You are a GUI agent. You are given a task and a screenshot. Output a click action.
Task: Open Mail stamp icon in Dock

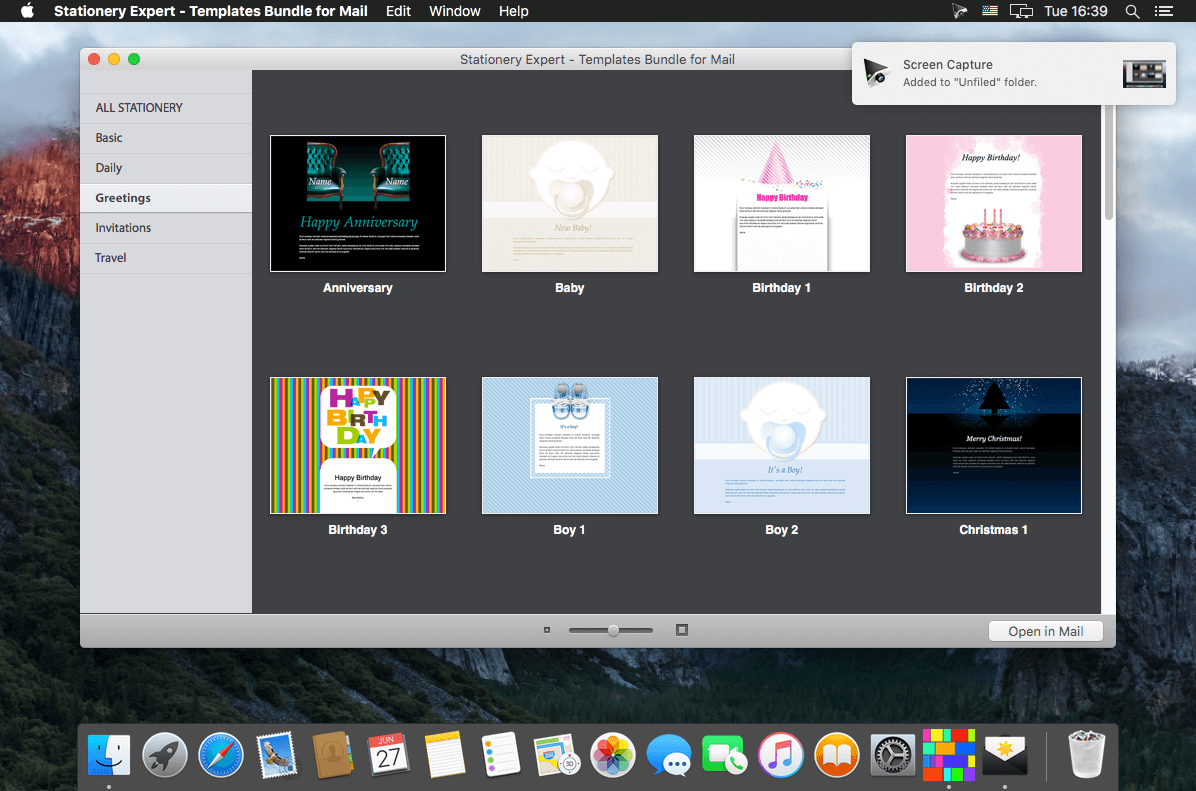click(276, 755)
